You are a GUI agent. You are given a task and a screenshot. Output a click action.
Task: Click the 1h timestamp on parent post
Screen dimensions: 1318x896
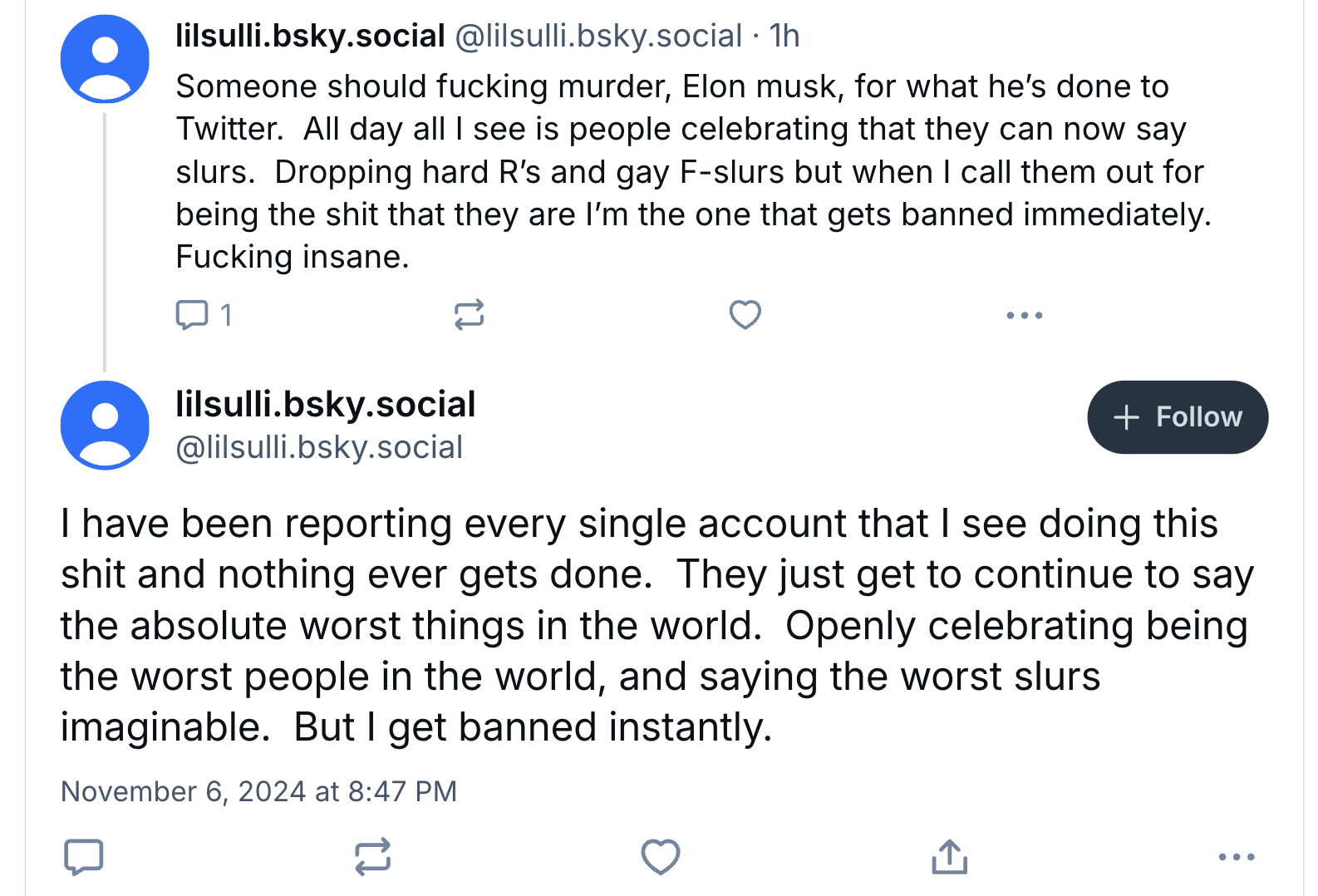tap(784, 36)
